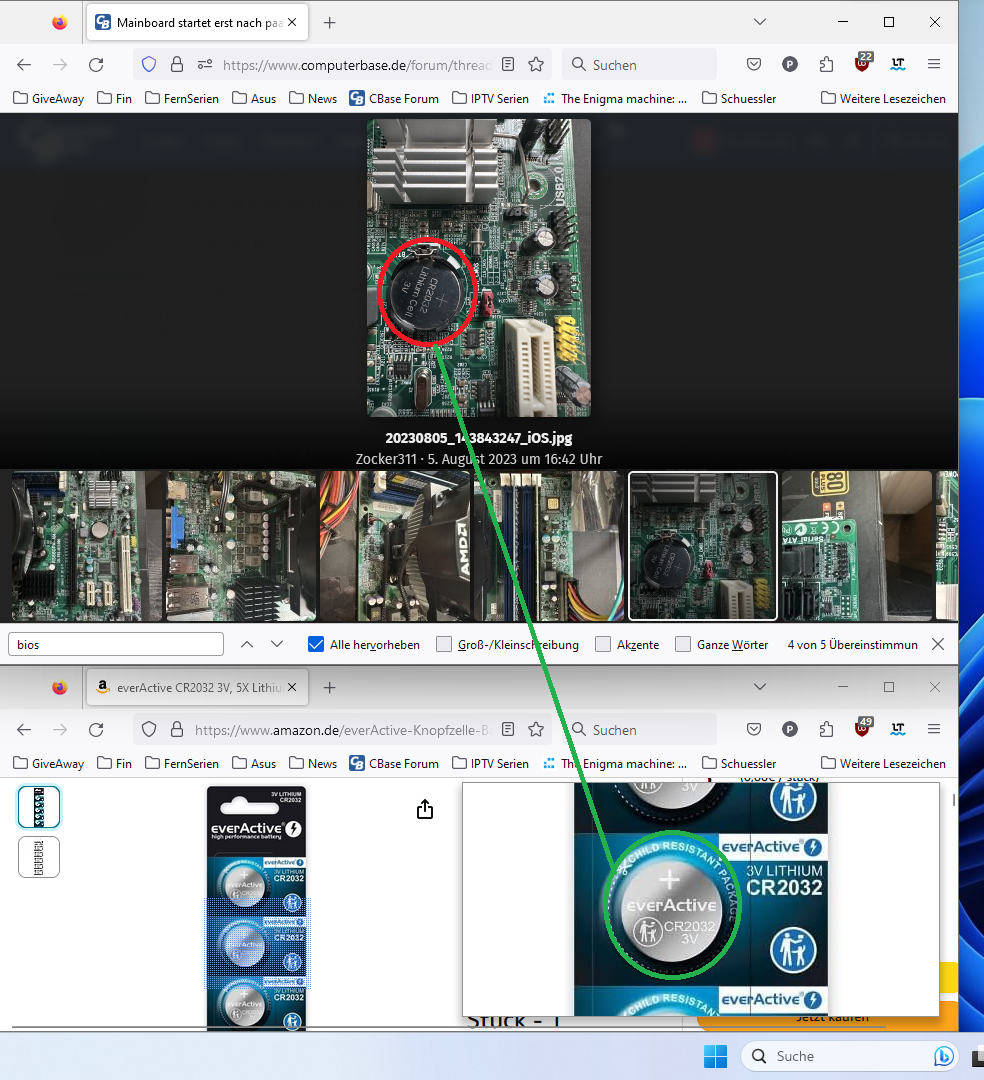The image size is (984, 1080).
Task: Close the everActive CR2032 Amazon tab
Action: click(292, 687)
